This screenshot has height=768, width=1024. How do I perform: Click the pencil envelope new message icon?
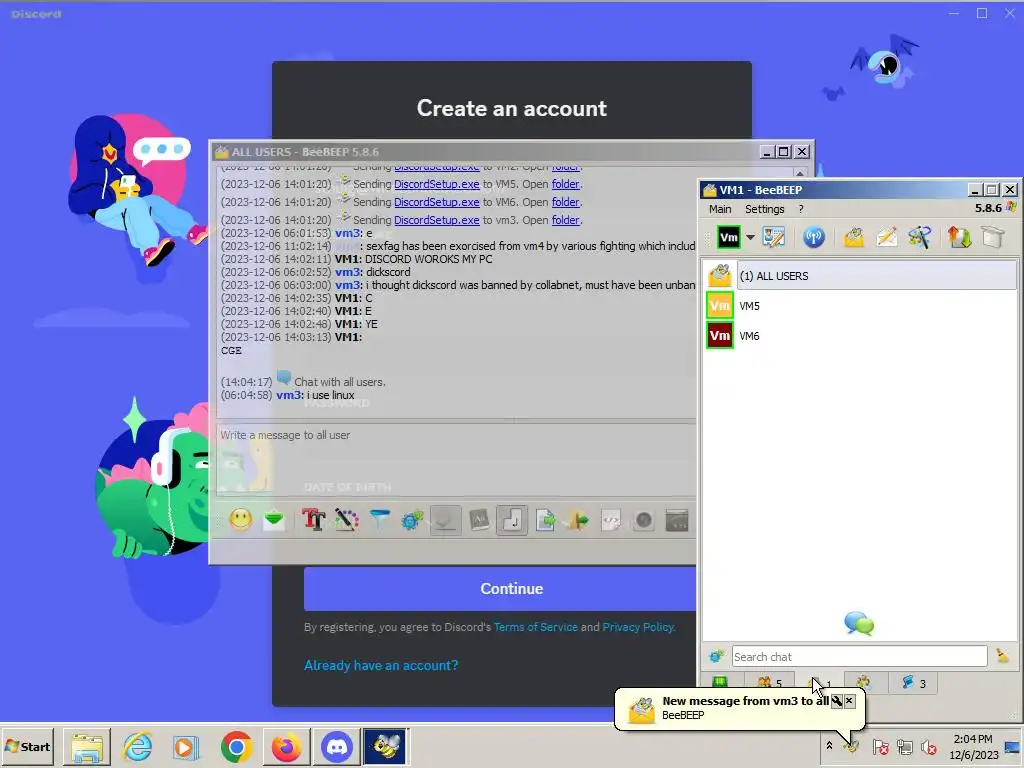pos(886,238)
